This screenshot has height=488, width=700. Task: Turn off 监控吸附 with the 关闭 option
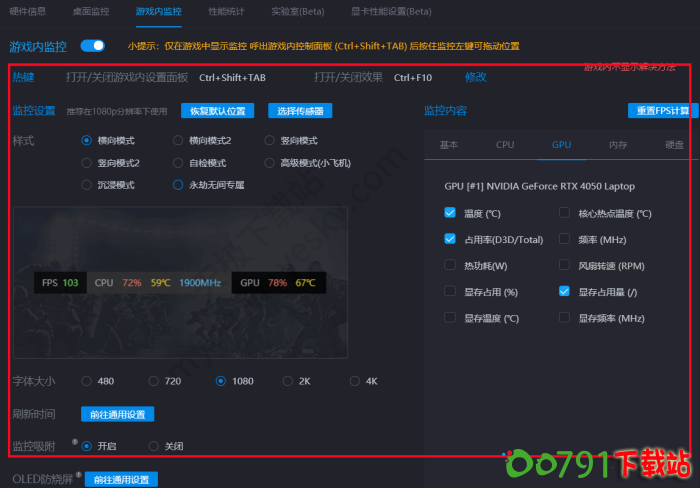[x=154, y=446]
